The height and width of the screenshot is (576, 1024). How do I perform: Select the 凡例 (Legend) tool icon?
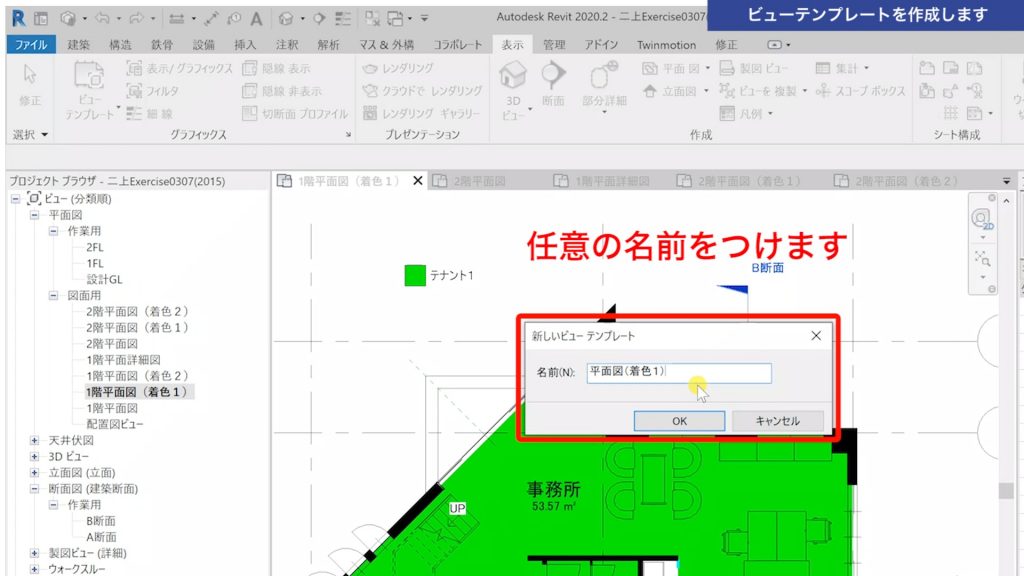pyautogui.click(x=727, y=112)
